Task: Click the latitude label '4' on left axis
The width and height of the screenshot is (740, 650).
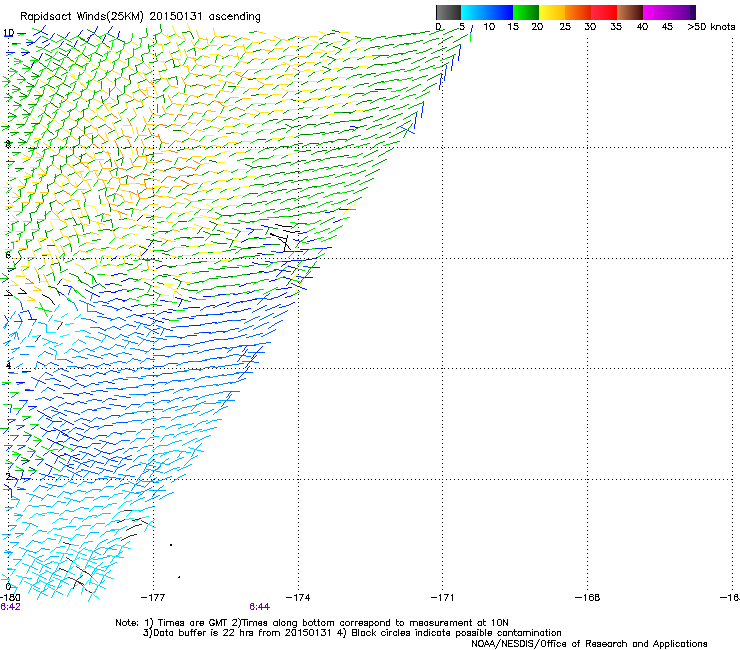Action: click(x=8, y=365)
